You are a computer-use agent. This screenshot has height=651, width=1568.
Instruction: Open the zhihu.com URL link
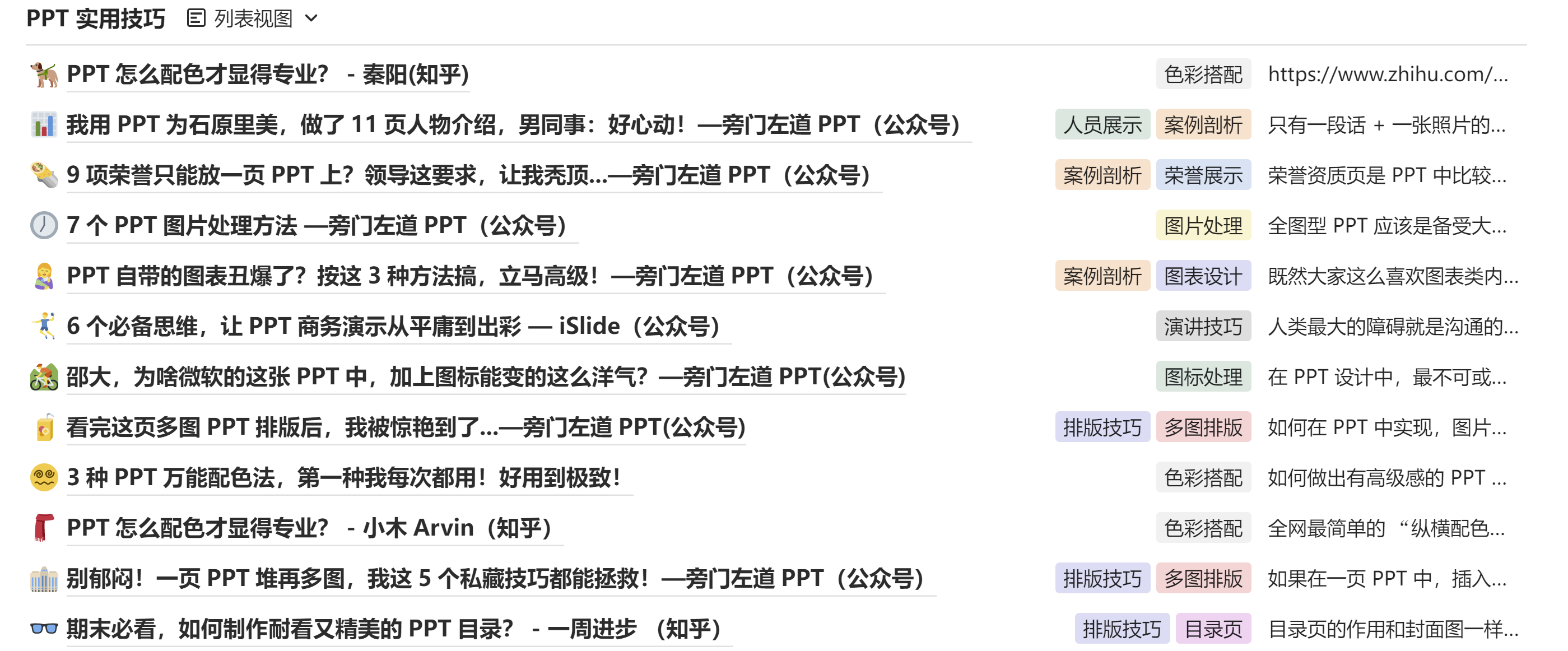1388,75
